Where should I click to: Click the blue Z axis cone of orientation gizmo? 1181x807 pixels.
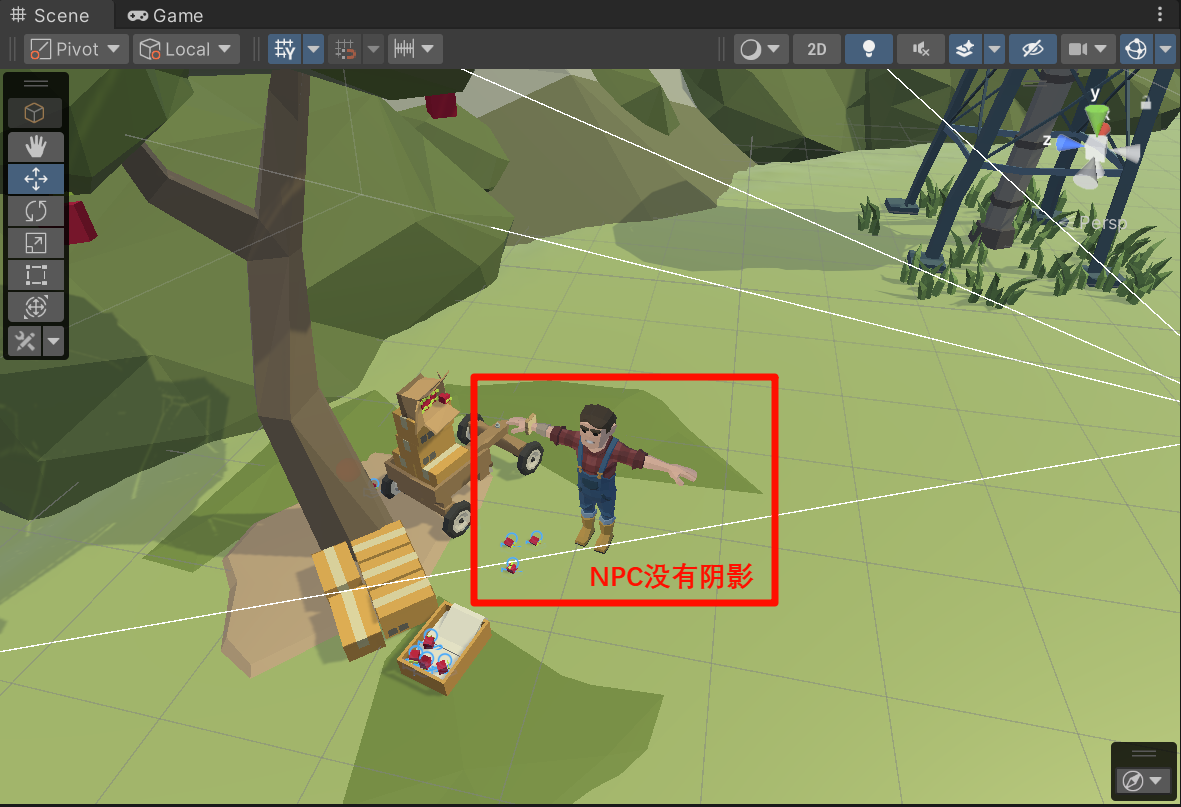tap(1068, 142)
